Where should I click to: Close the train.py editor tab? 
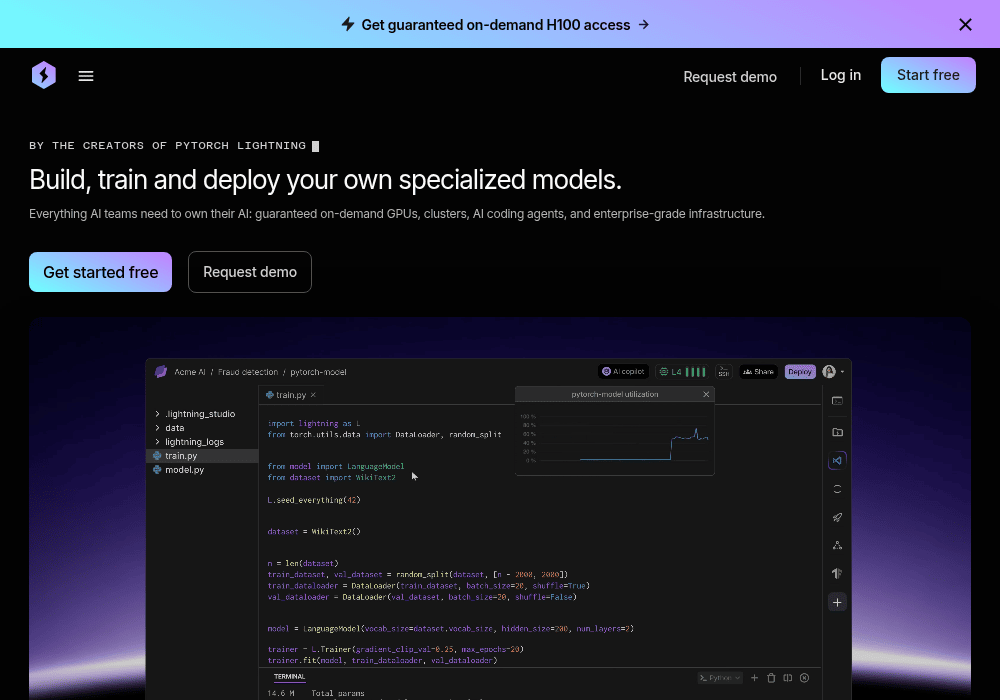click(x=313, y=395)
